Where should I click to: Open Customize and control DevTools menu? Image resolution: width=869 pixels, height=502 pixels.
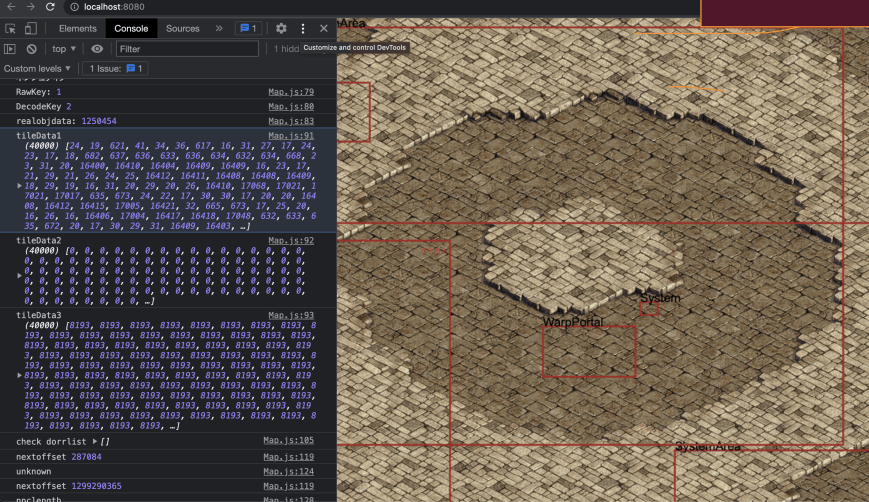tap(303, 28)
